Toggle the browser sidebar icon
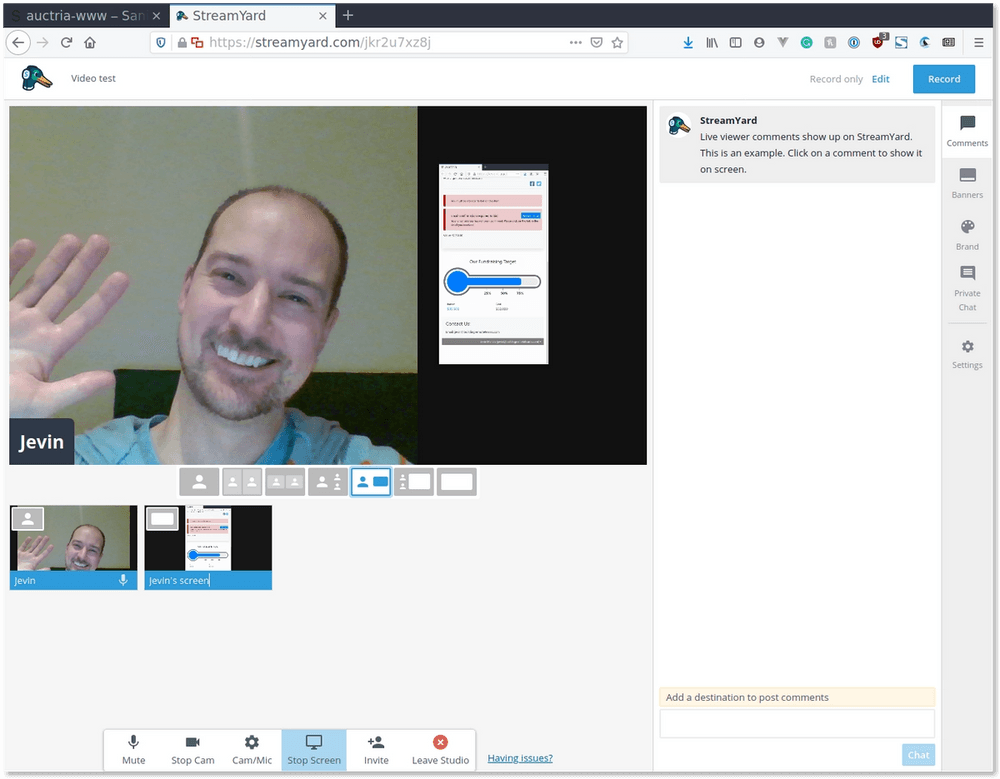 click(x=735, y=43)
